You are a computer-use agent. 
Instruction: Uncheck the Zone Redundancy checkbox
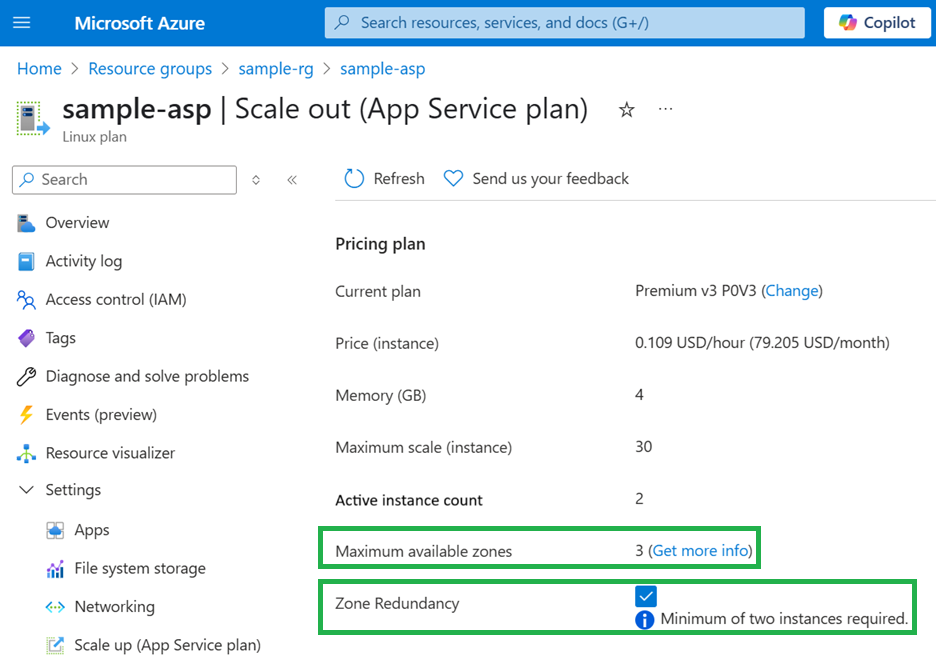(646, 597)
